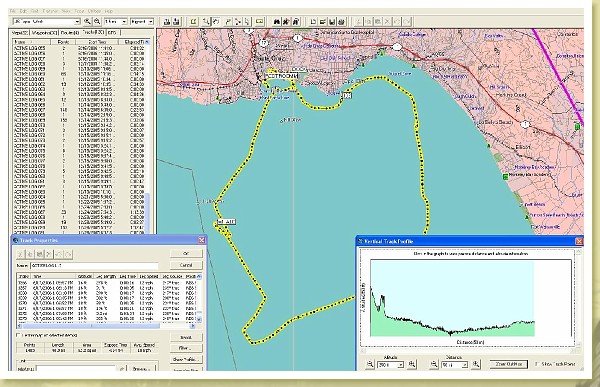Click the Receive From Device icon
Image resolution: width=600 pixels, height=387 pixels.
pyautogui.click(x=176, y=22)
